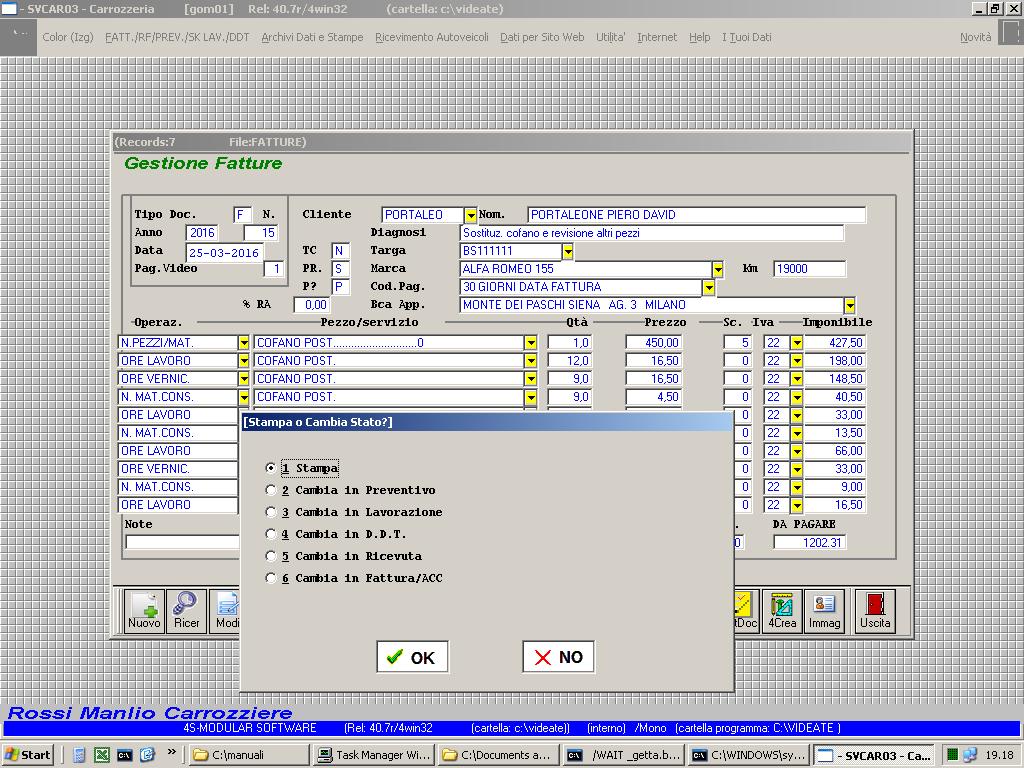This screenshot has width=1024, height=768.
Task: Switch to Task Manager taskbar button
Action: [373, 755]
